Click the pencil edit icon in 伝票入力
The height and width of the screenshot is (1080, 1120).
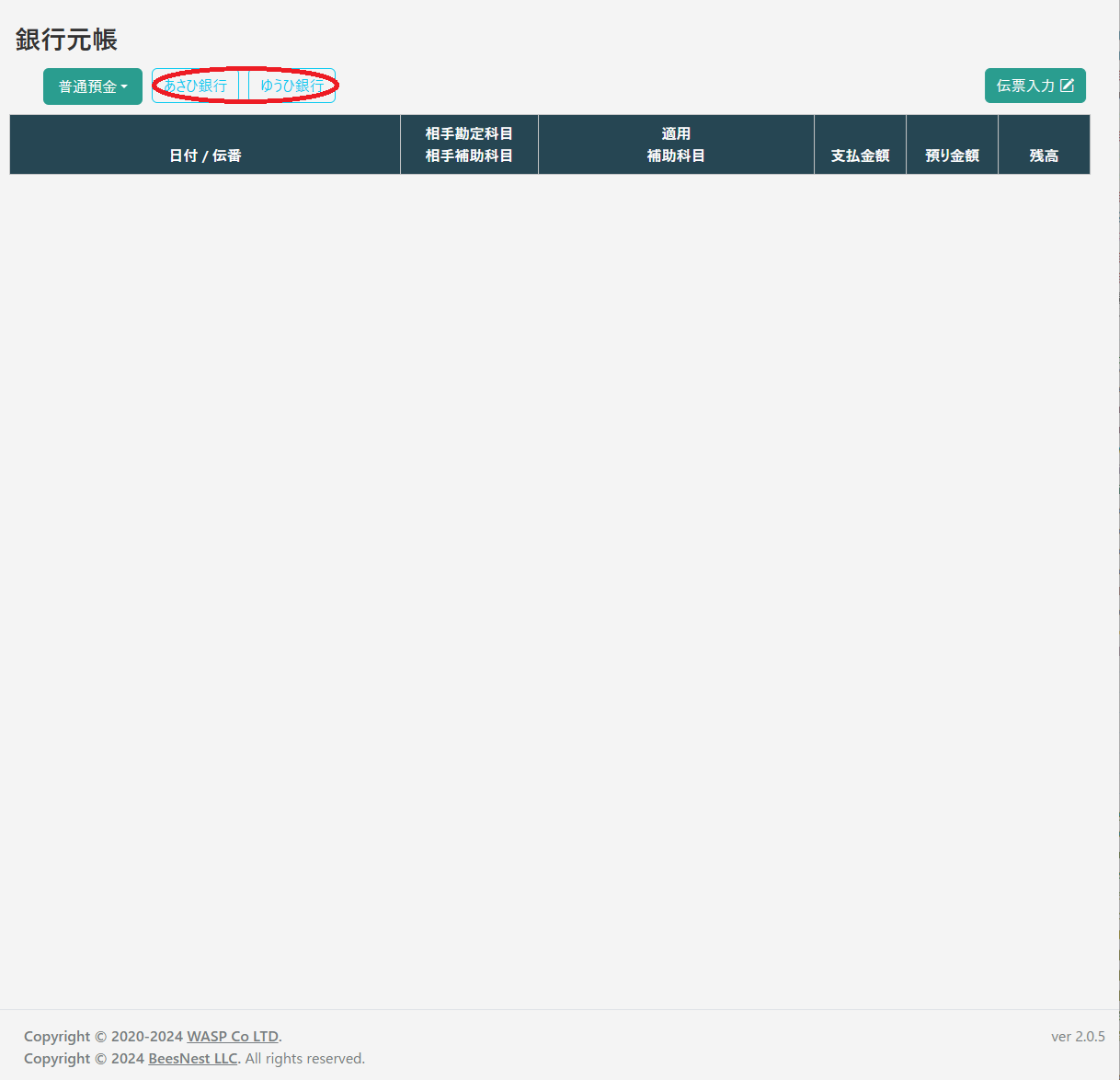[1067, 86]
